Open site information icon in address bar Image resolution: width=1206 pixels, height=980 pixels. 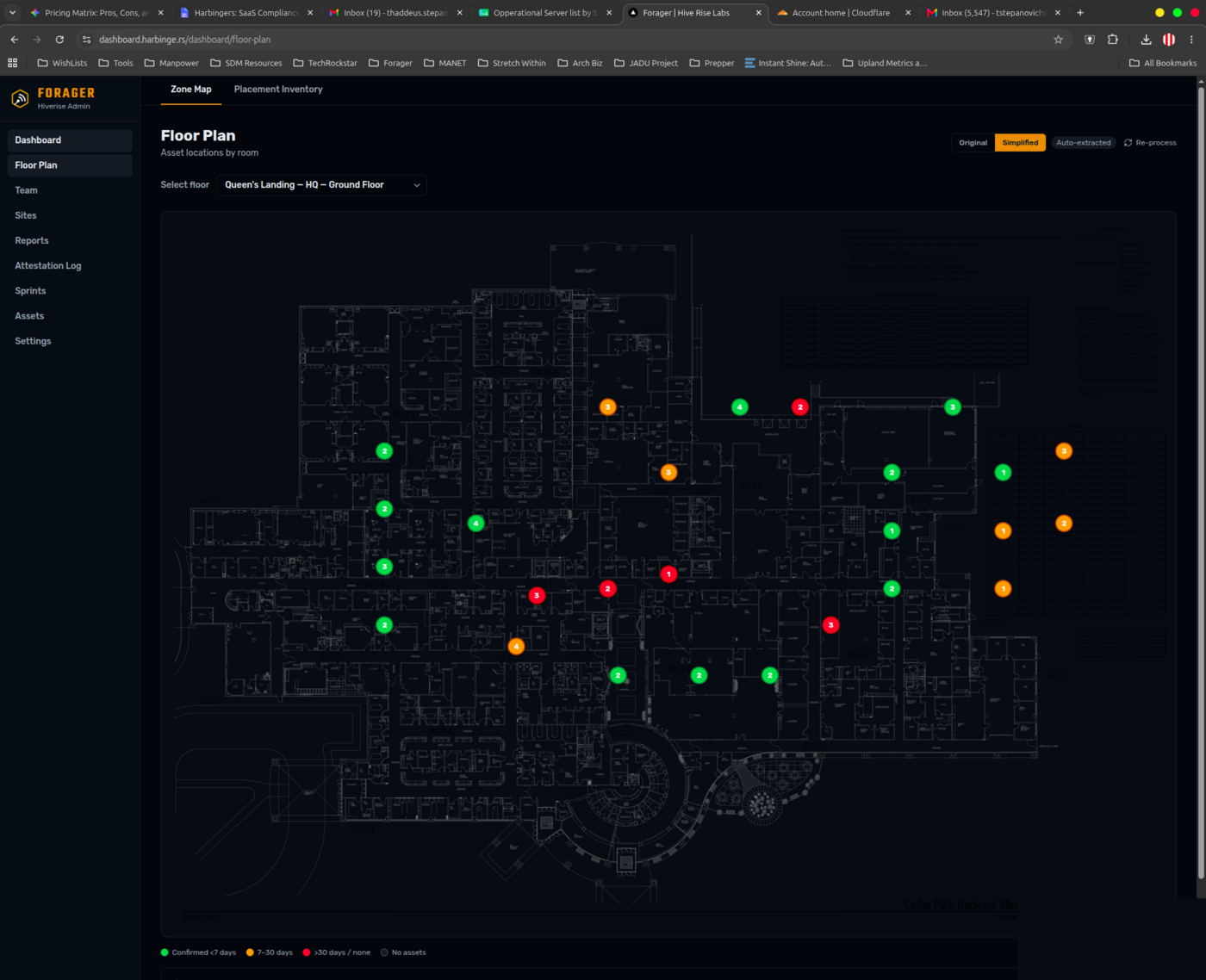pyautogui.click(x=86, y=40)
